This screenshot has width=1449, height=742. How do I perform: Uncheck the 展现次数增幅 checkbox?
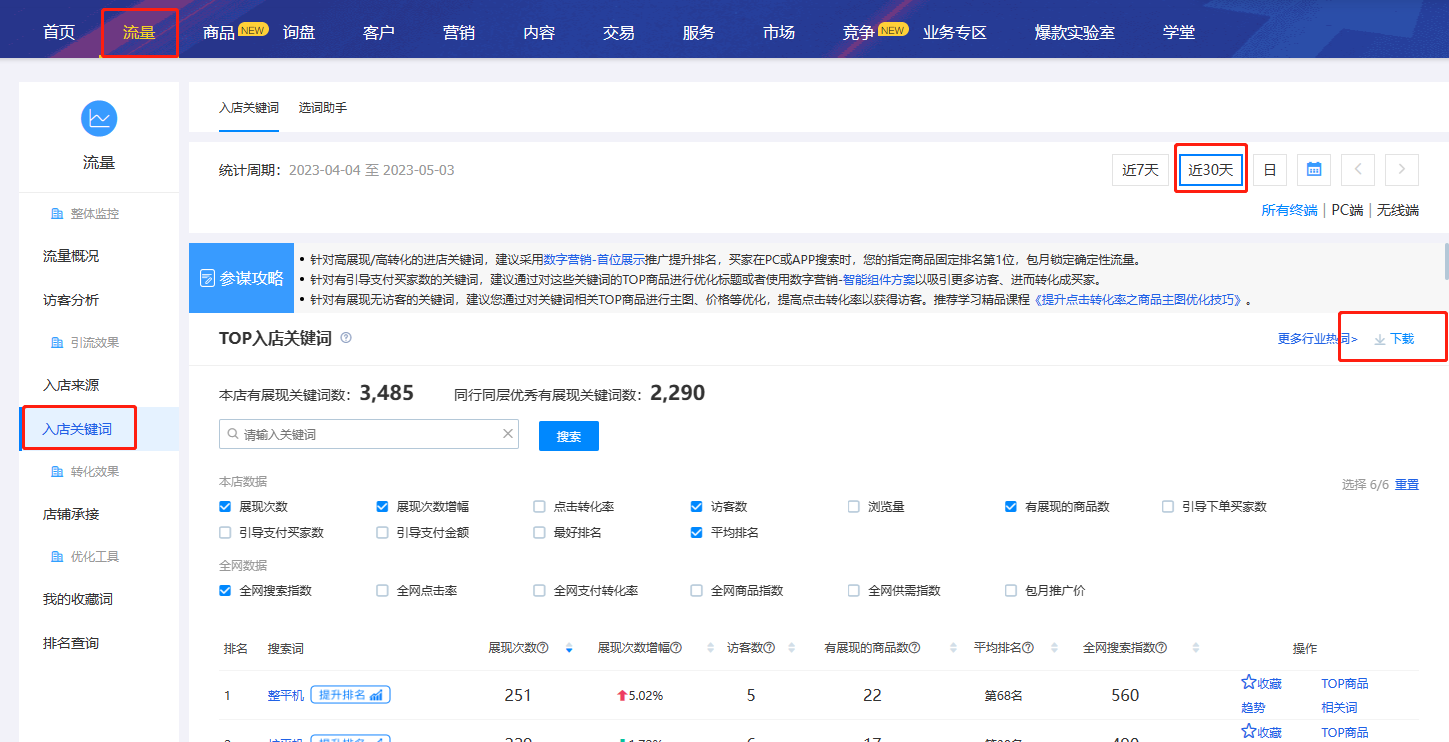tap(382, 507)
